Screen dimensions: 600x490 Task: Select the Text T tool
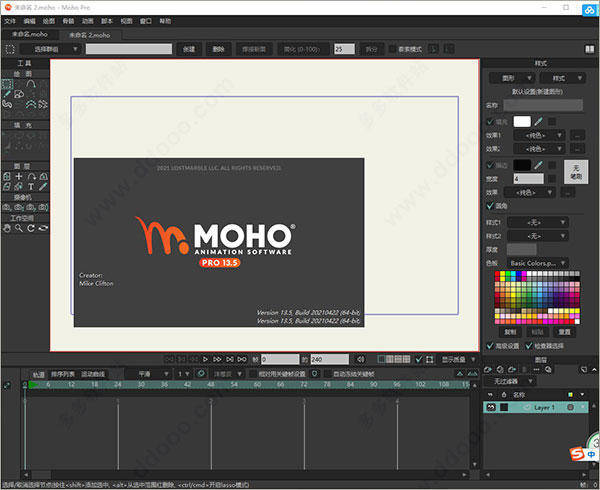[31, 187]
